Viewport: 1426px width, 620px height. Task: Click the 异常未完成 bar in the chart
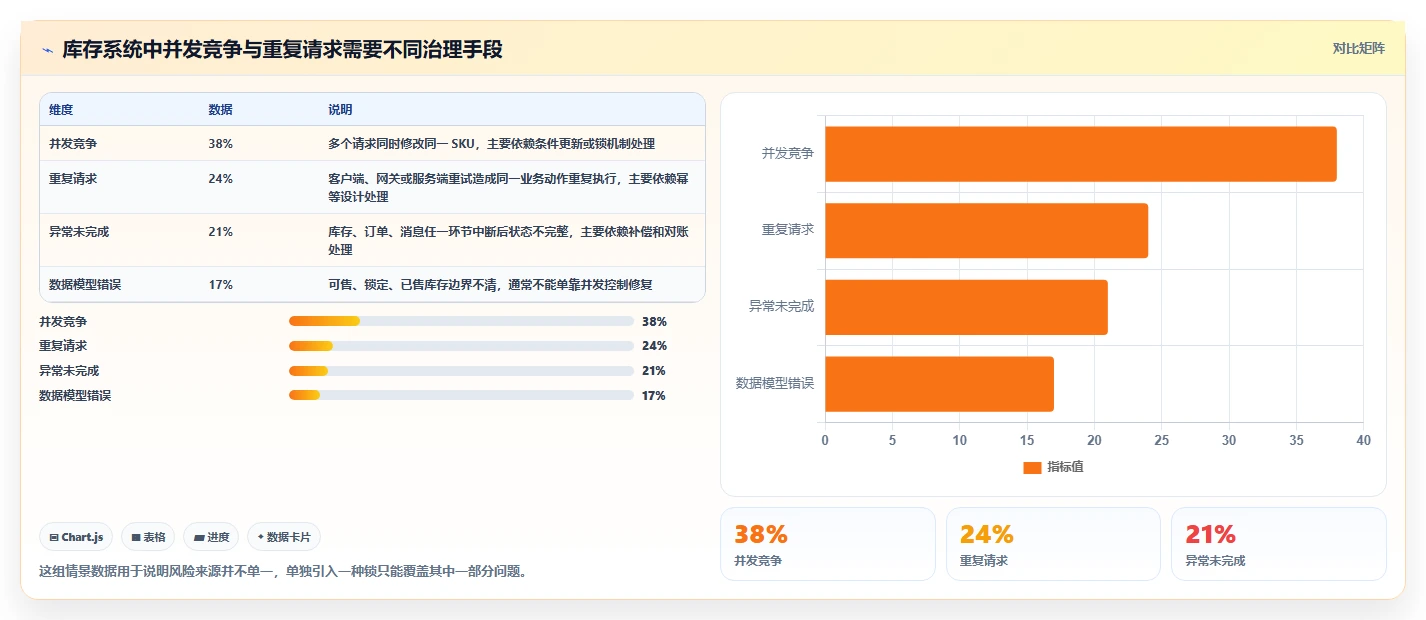966,307
